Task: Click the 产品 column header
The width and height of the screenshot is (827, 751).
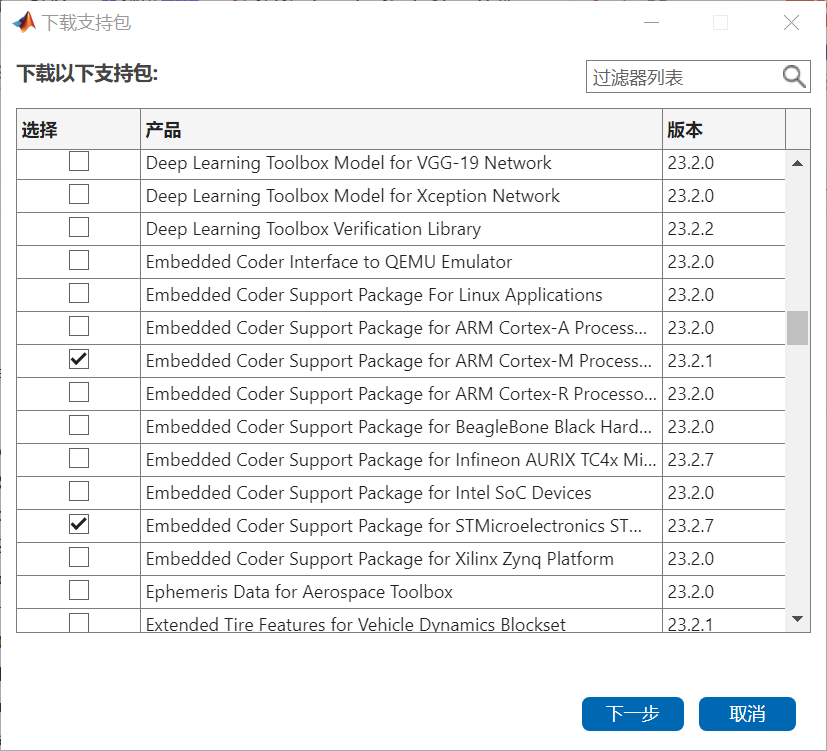Action: tap(401, 129)
